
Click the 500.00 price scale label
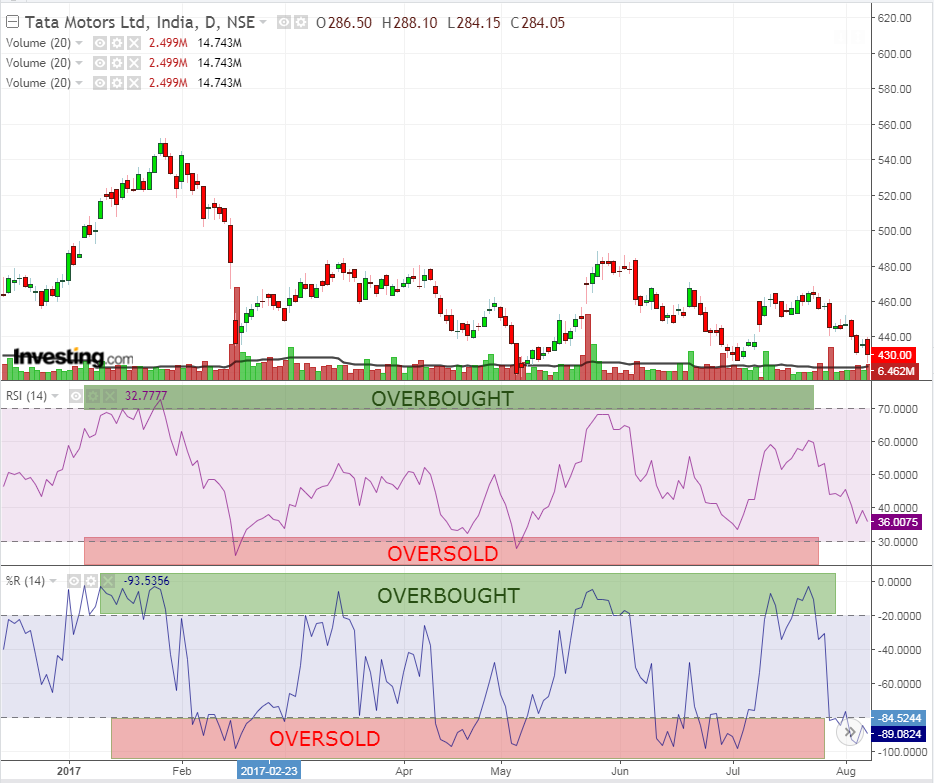click(895, 231)
